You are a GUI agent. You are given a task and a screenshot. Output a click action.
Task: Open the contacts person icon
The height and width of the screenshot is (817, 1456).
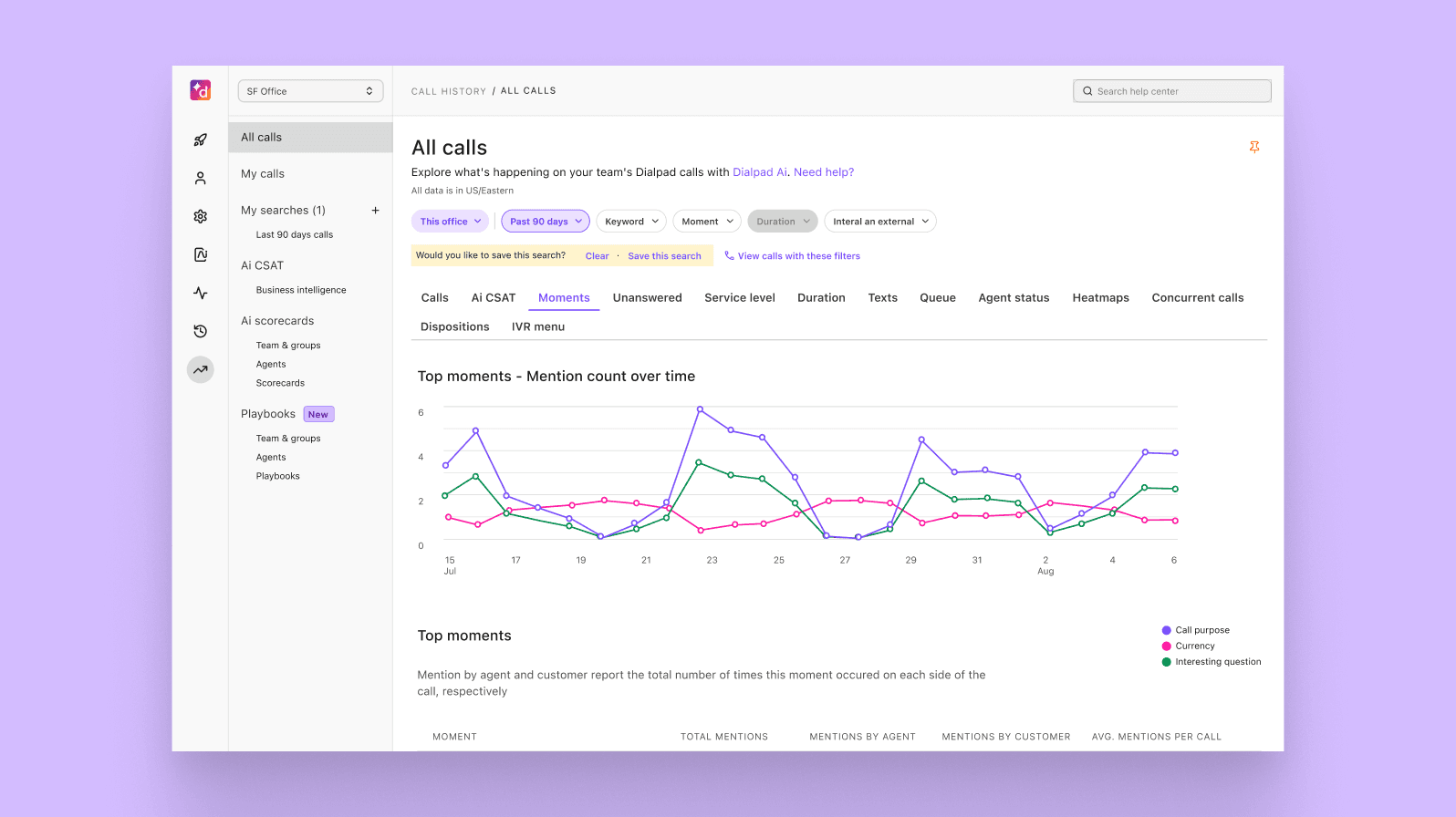pyautogui.click(x=200, y=179)
